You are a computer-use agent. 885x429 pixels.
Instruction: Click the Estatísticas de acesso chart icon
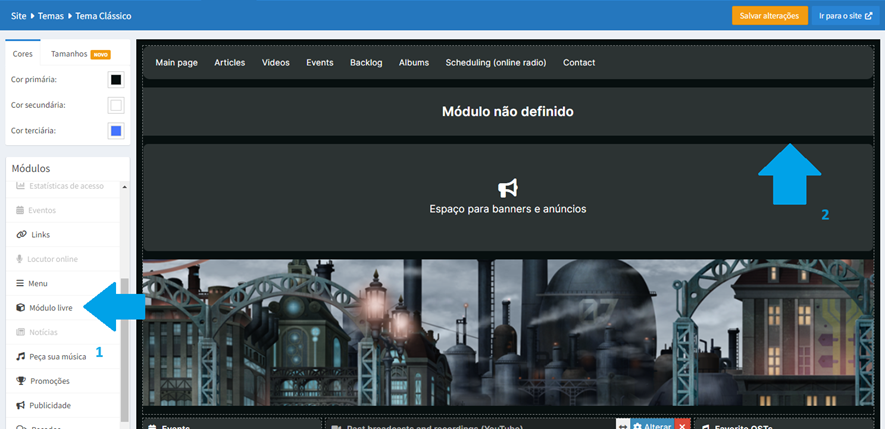point(20,186)
